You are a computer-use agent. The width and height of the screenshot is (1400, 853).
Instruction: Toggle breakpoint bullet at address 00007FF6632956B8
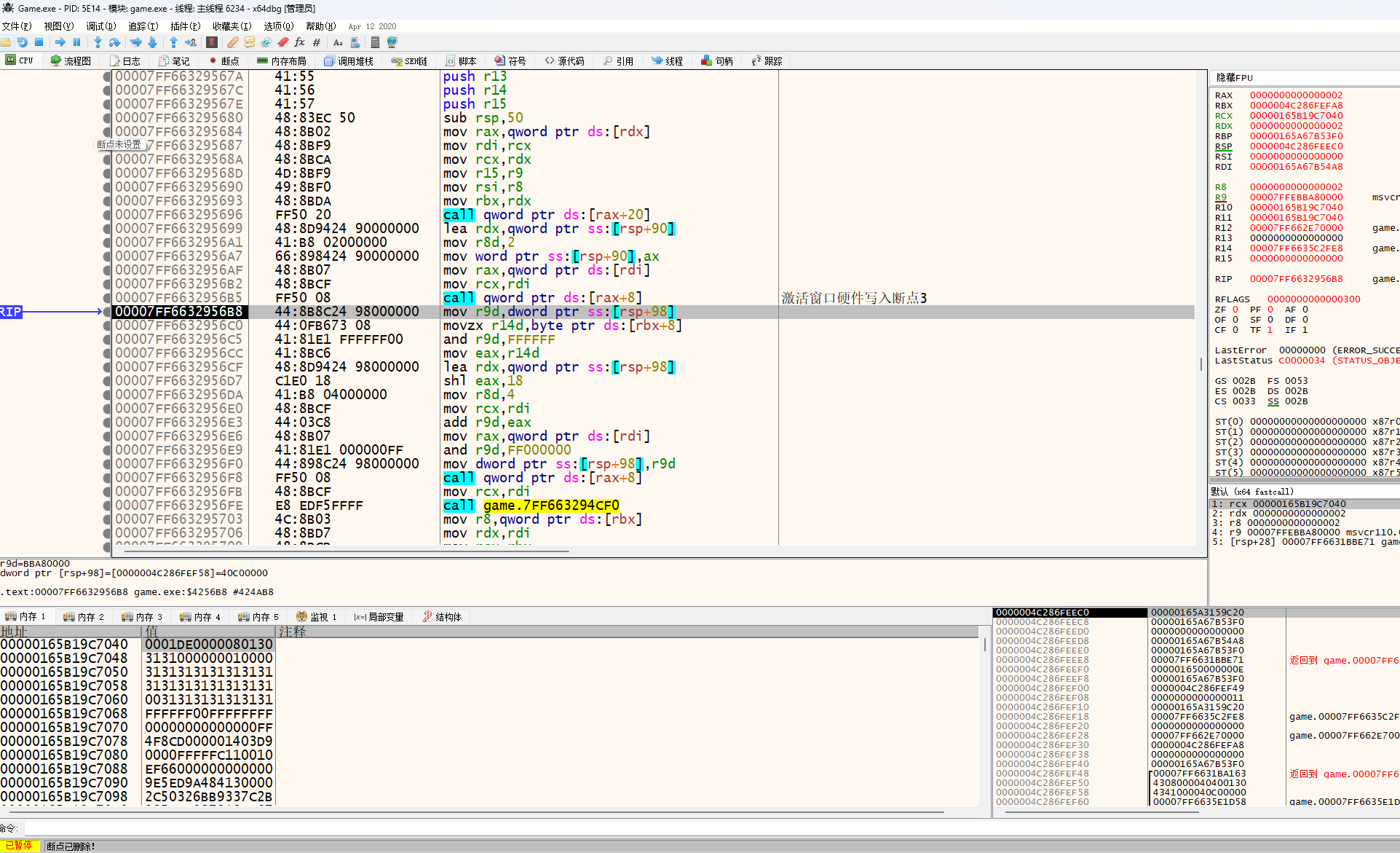click(x=107, y=312)
